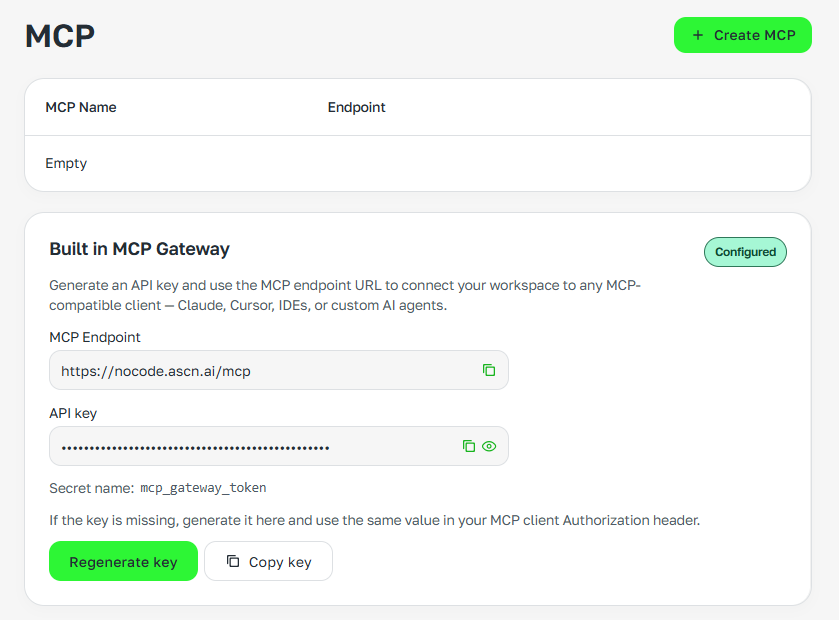
Task: Click the Built in MCP Gateway title
Action: (x=139, y=249)
